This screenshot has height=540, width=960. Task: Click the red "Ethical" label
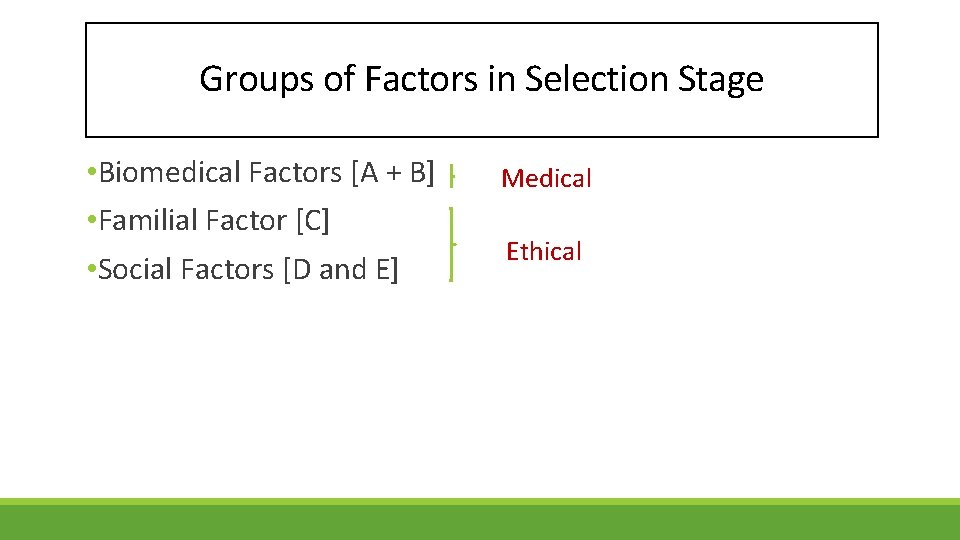[x=543, y=252]
